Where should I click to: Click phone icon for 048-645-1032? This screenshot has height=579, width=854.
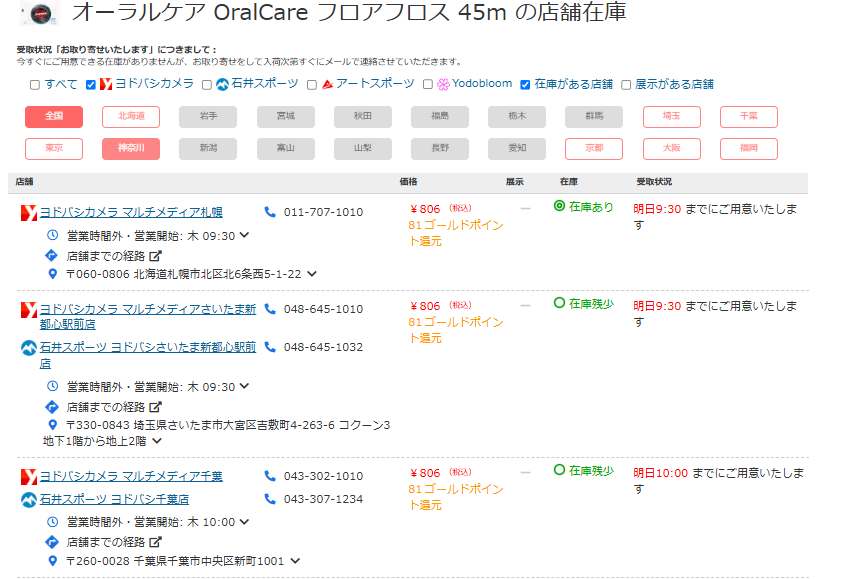point(270,346)
